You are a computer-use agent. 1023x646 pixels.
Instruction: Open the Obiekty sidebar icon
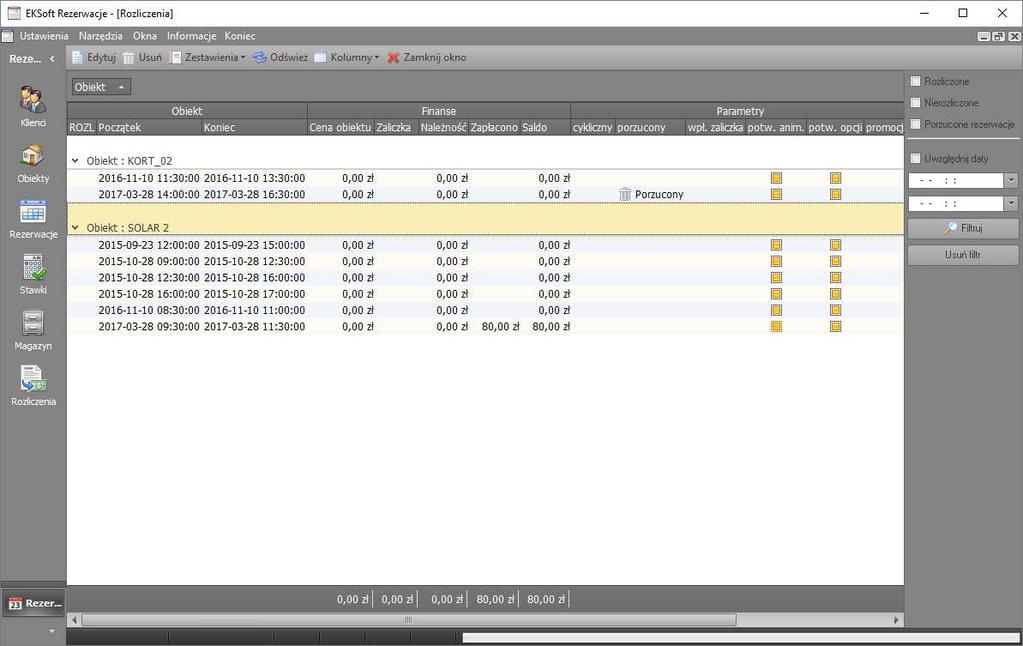point(33,162)
